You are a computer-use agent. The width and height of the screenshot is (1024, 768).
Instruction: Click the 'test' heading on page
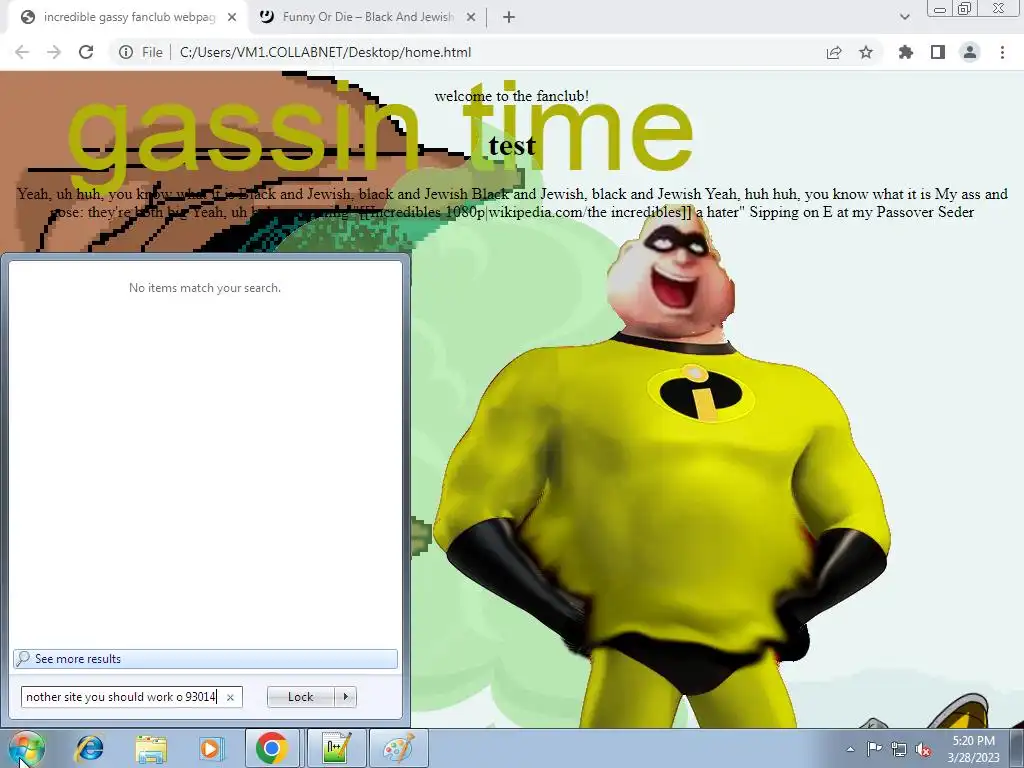[512, 146]
